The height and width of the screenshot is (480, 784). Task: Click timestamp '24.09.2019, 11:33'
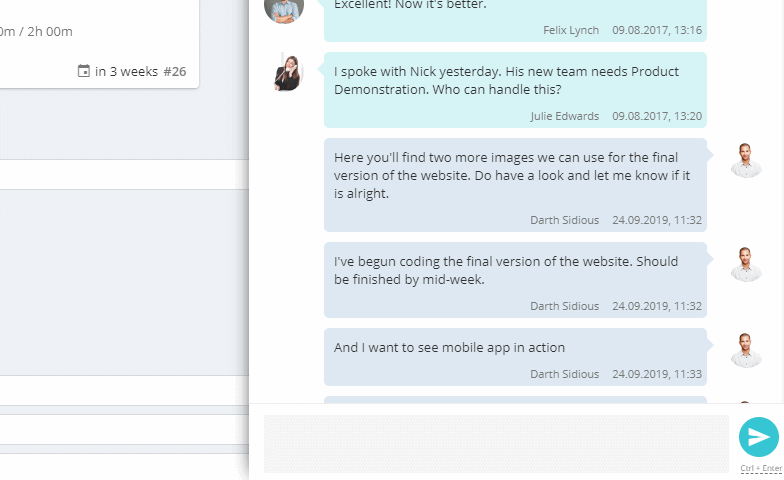[657, 374]
